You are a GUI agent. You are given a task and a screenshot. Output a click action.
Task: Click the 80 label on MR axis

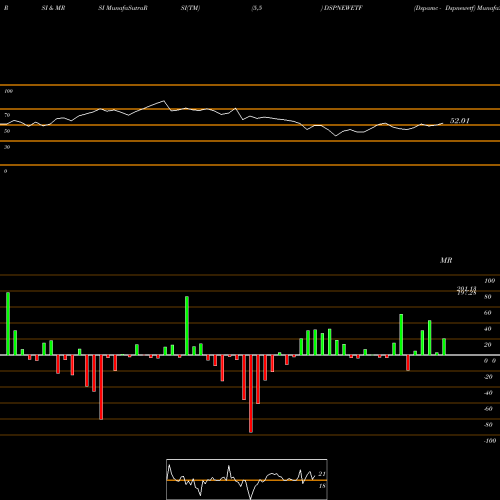pyautogui.click(x=488, y=297)
